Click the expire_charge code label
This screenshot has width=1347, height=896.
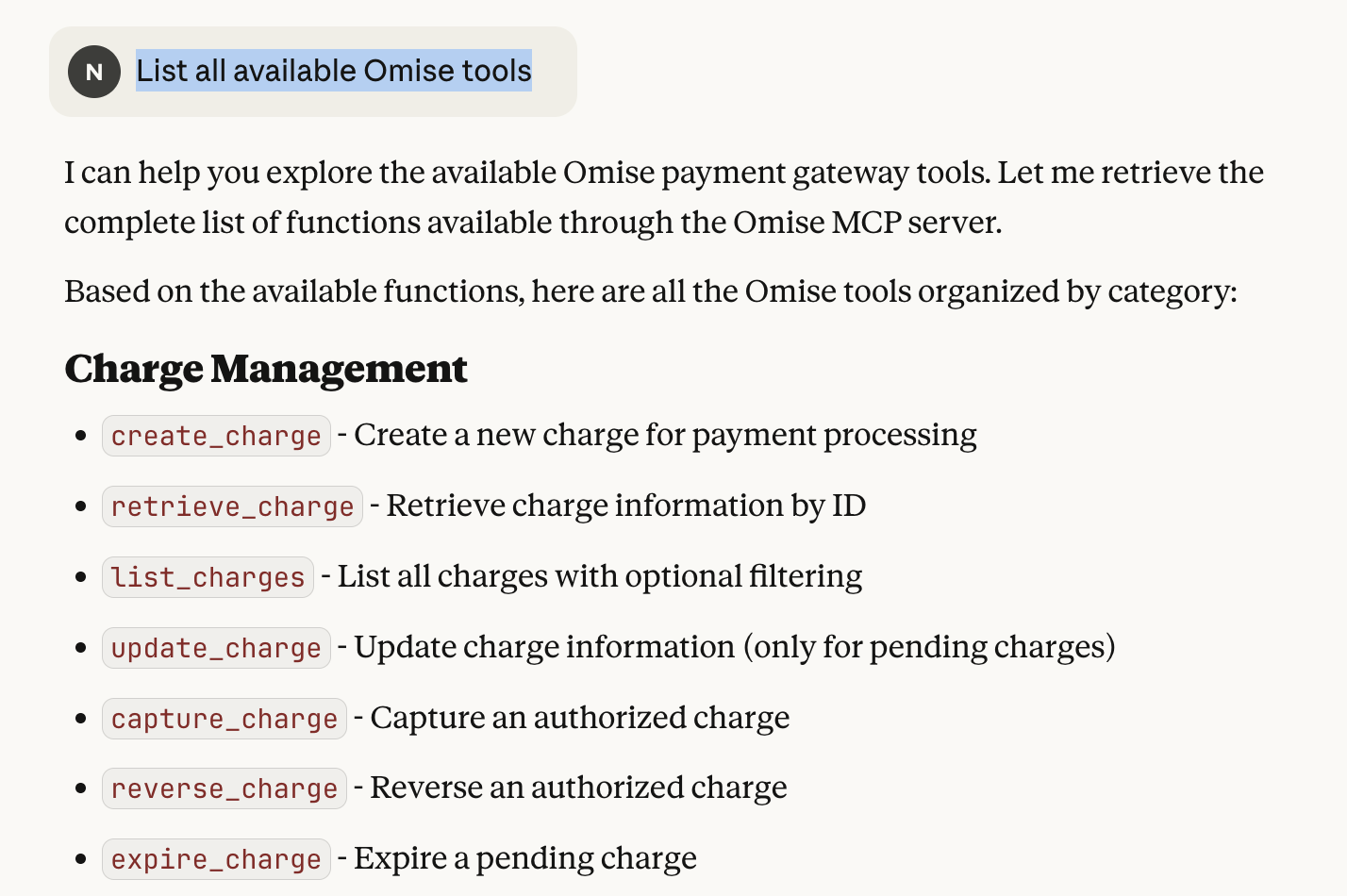pos(216,859)
